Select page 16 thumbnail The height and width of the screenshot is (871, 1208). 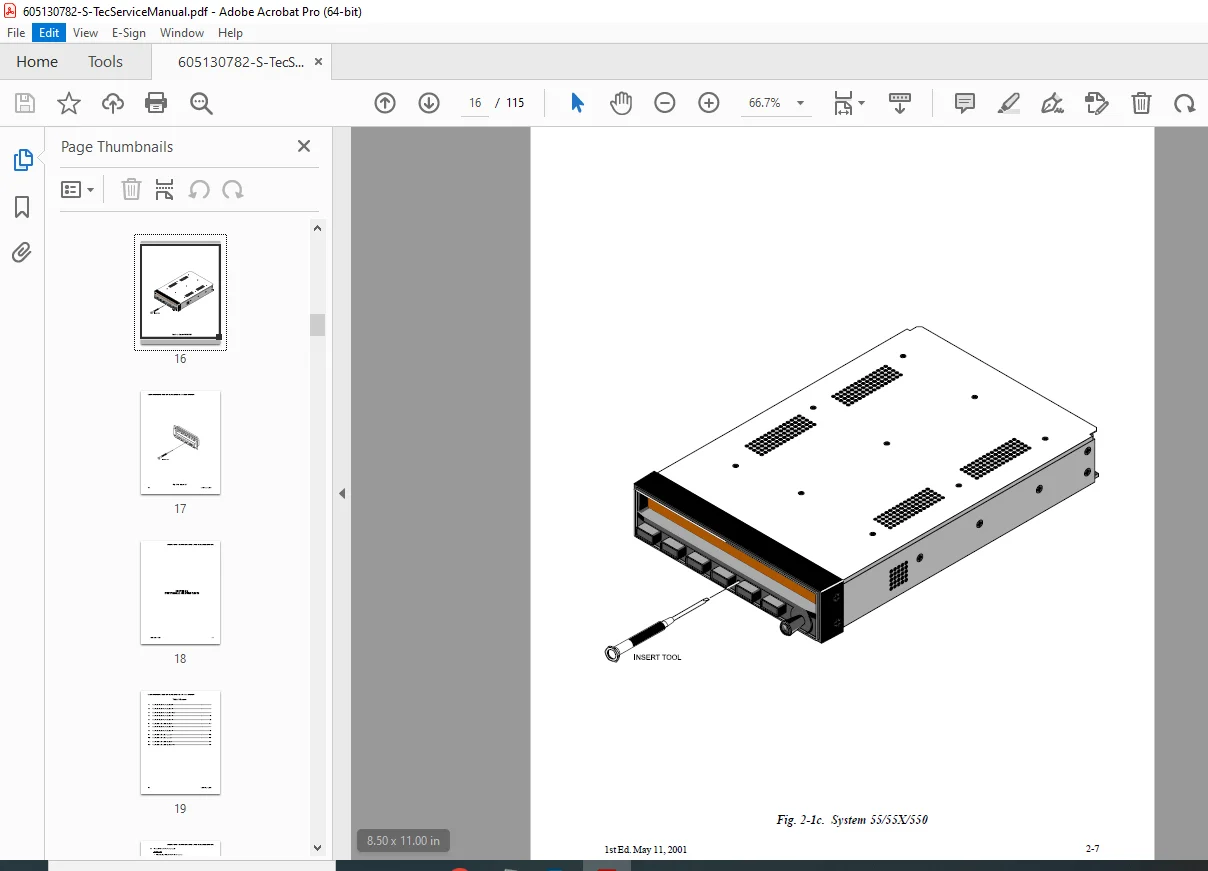point(180,292)
